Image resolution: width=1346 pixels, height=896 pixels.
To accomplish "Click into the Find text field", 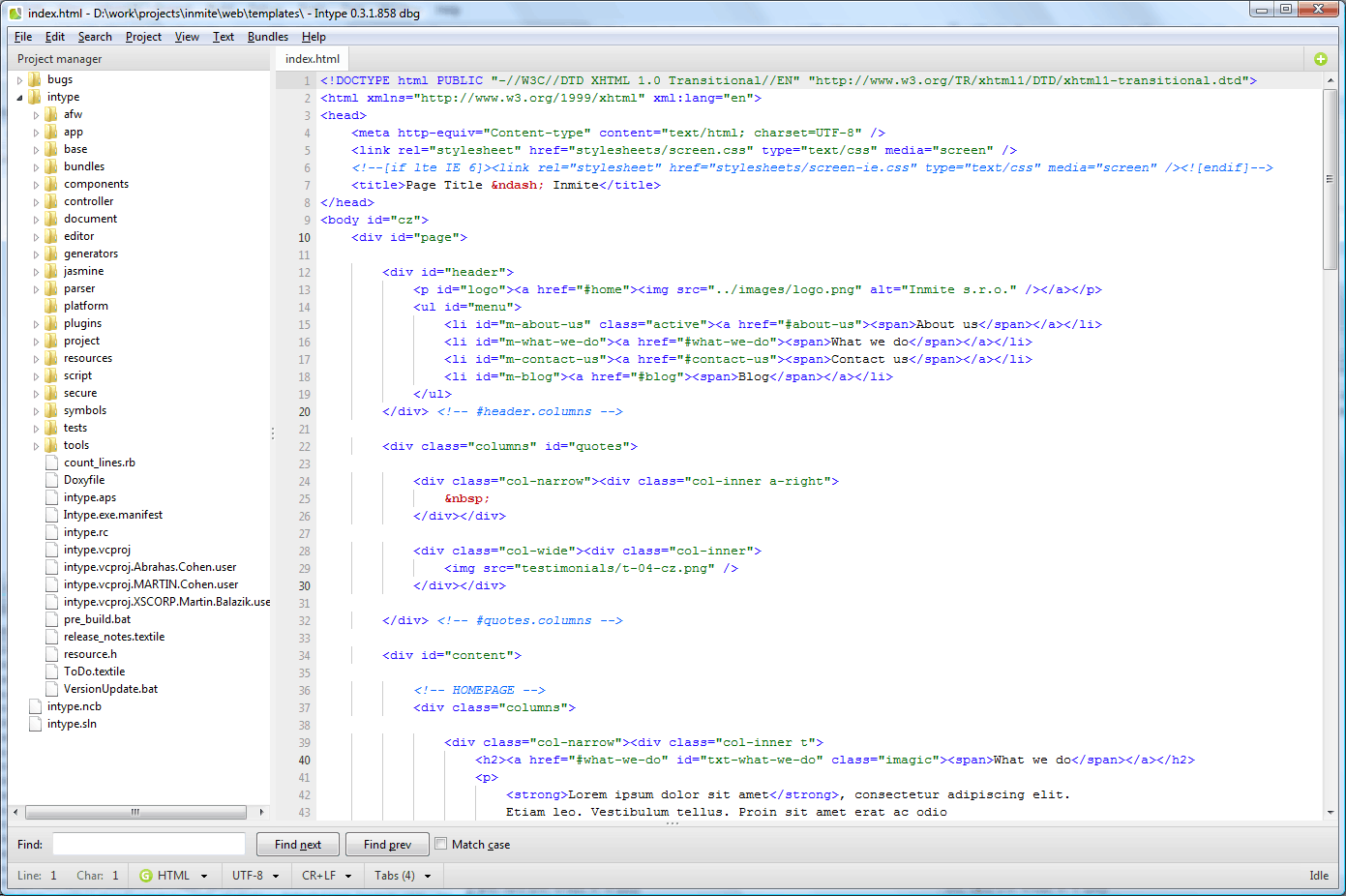I will pos(149,845).
